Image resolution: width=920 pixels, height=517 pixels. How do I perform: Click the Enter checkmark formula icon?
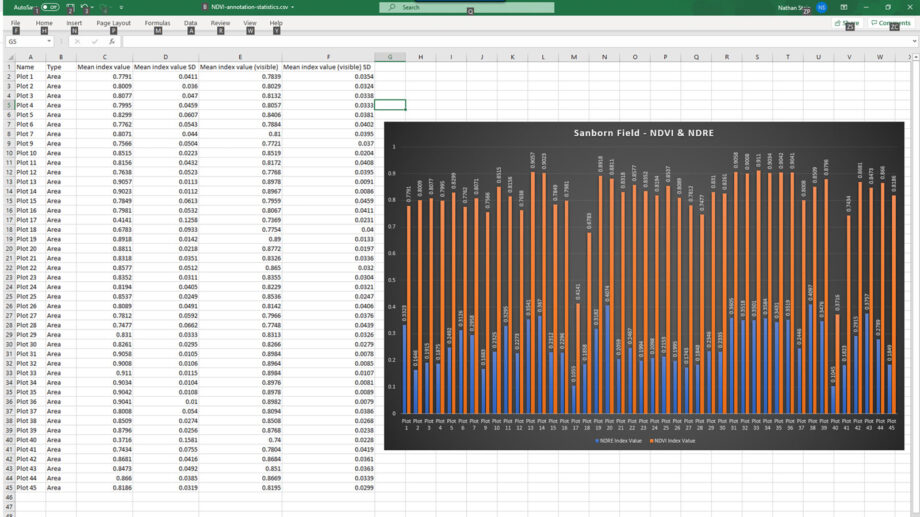click(x=94, y=42)
